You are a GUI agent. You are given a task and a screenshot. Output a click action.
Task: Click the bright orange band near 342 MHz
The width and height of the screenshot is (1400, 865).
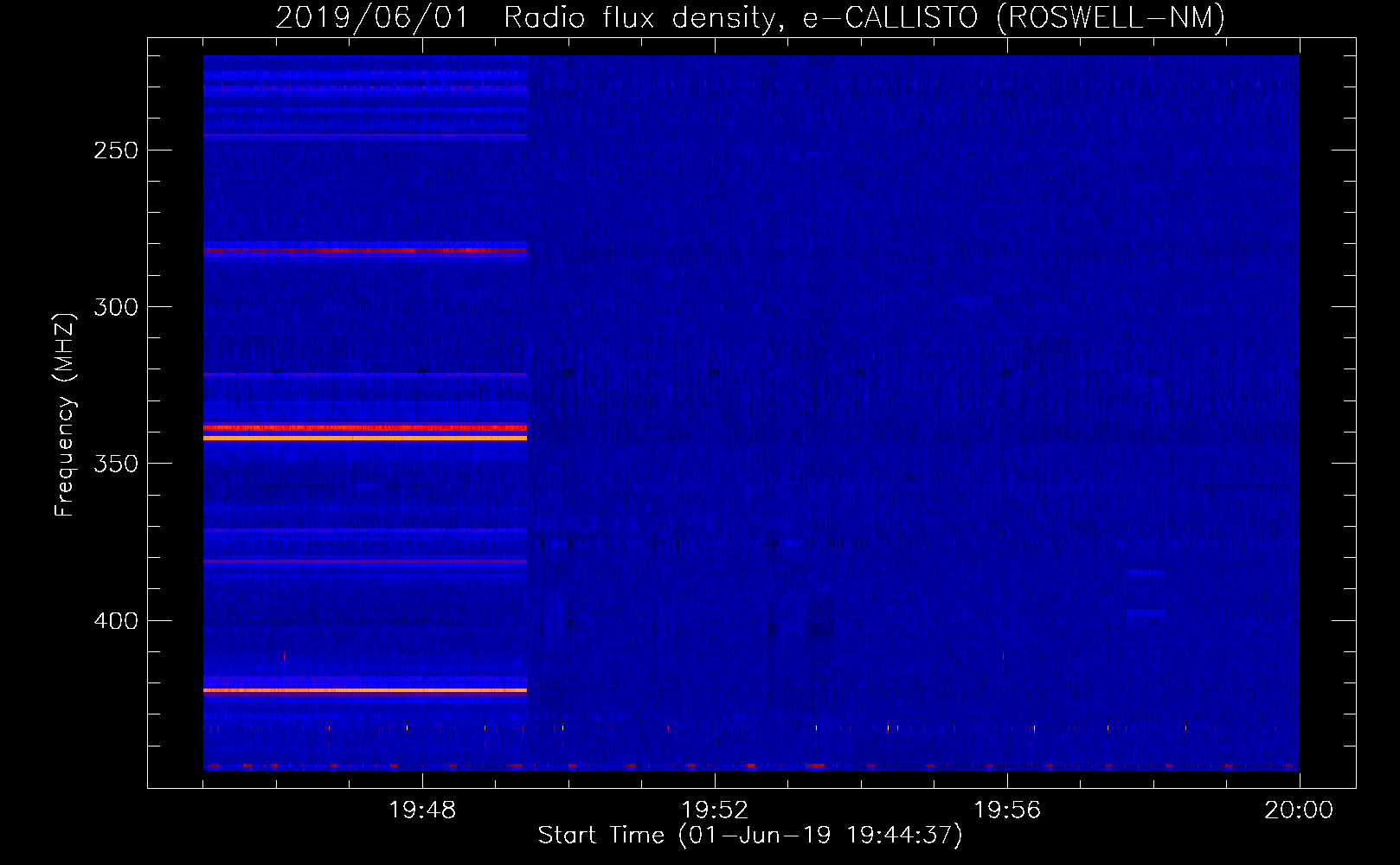[x=365, y=439]
